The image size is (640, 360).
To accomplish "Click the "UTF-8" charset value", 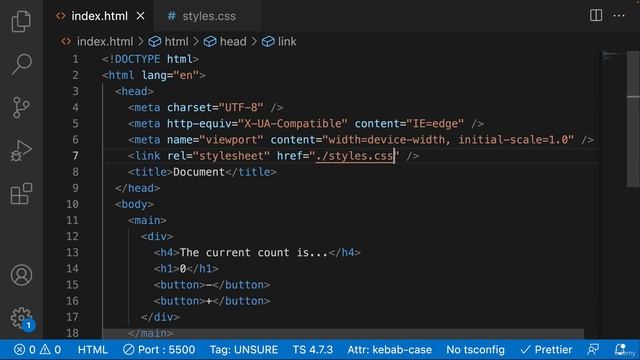I will [241, 108].
